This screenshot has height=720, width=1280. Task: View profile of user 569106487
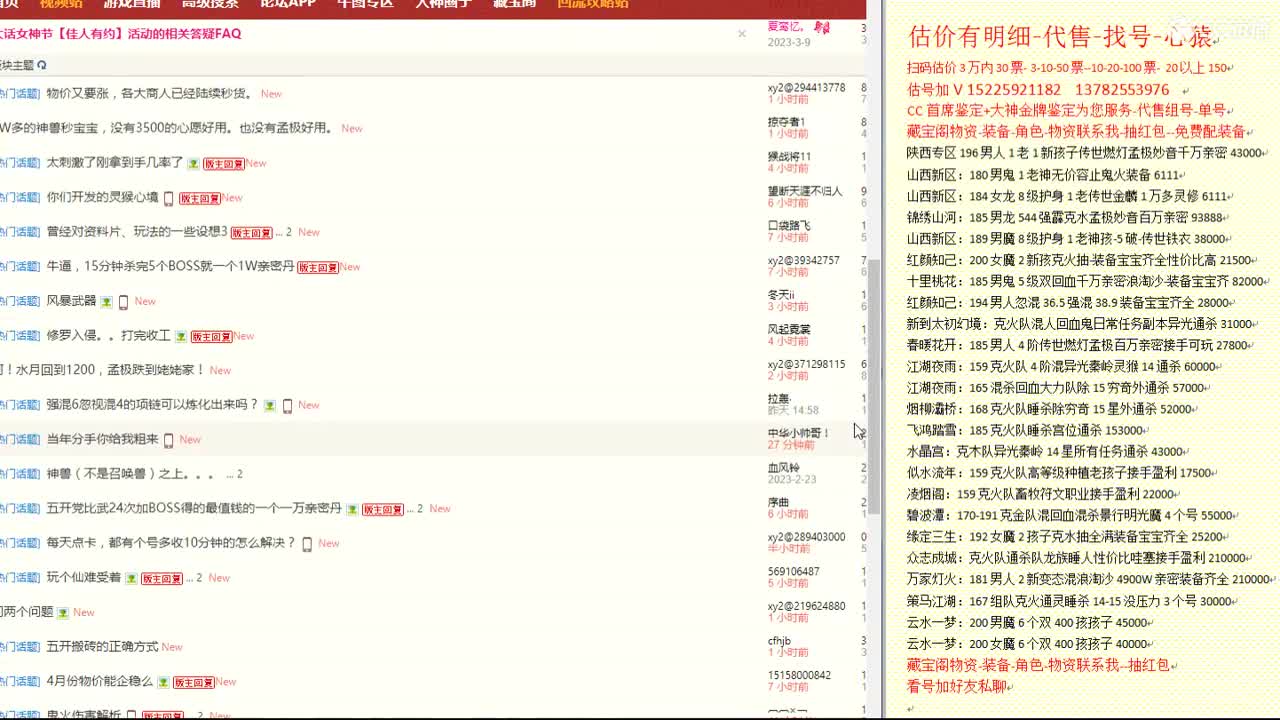tap(794, 572)
